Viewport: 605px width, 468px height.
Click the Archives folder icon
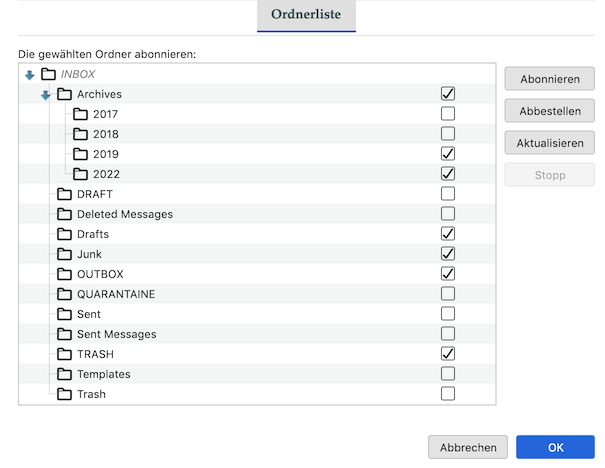coord(64,94)
